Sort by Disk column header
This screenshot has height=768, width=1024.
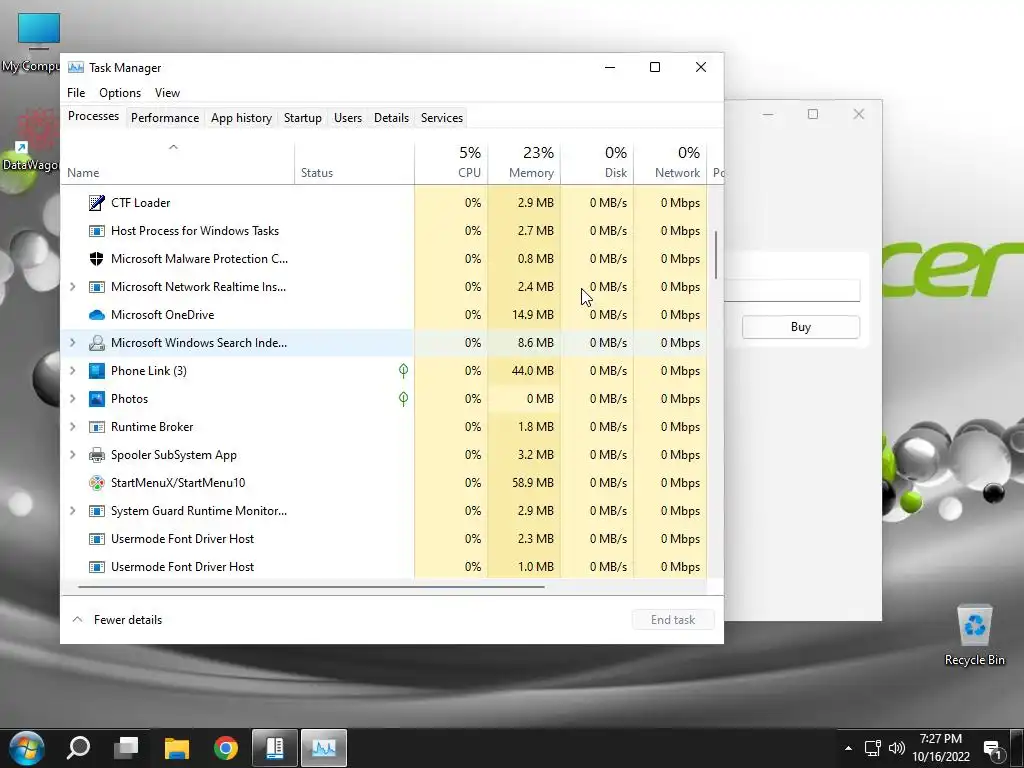coord(598,163)
